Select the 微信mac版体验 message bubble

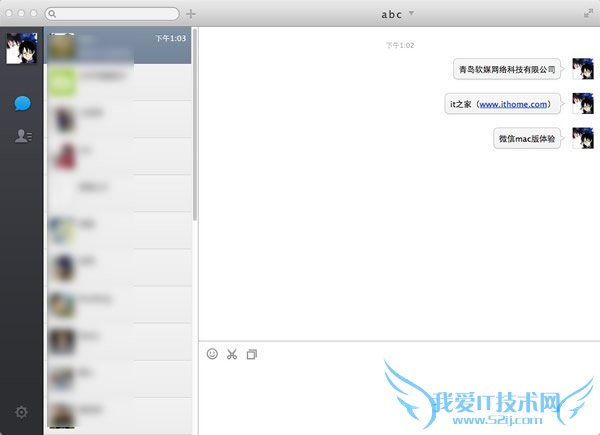[x=527, y=138]
